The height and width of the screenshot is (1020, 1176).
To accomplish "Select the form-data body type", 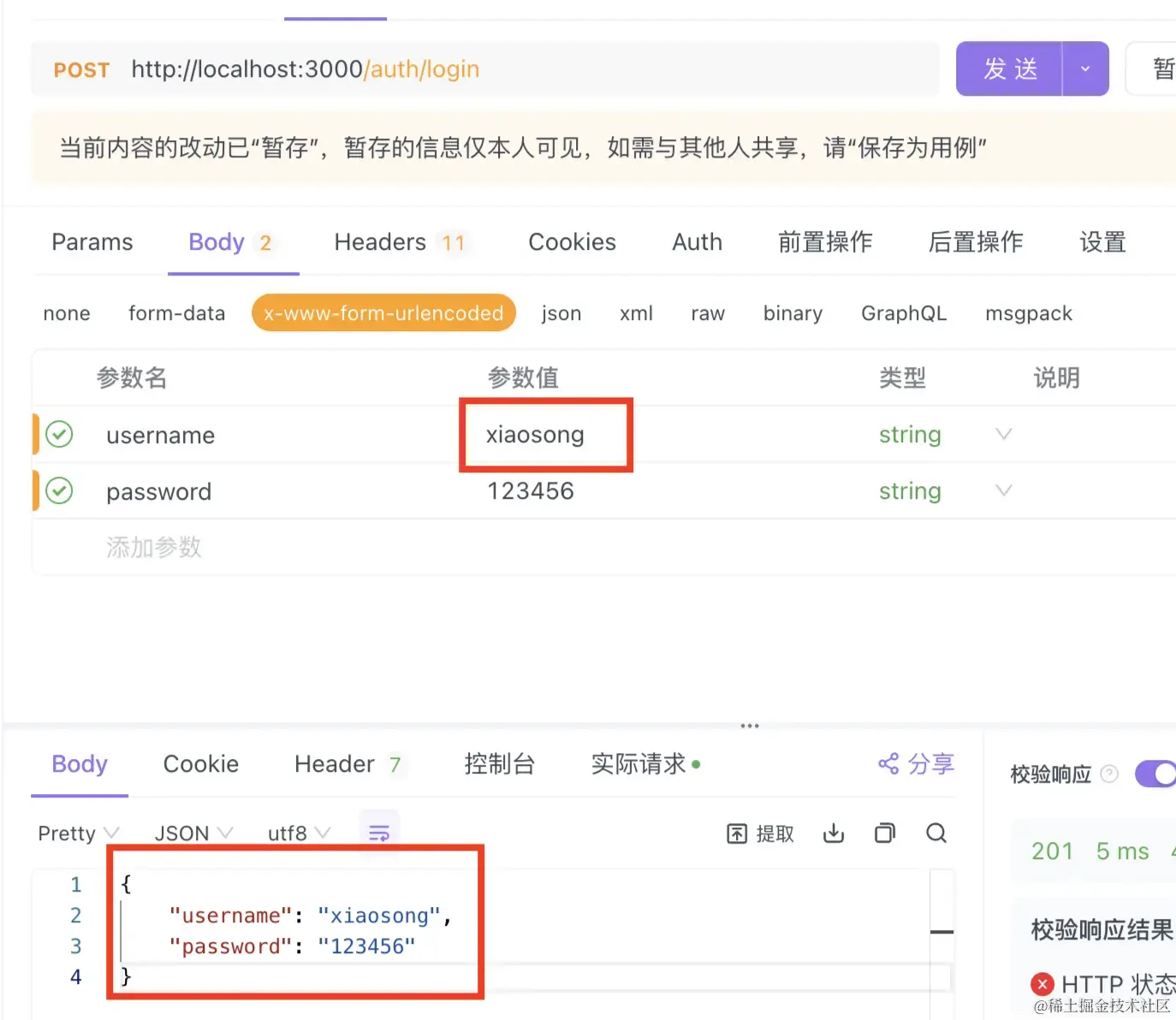I will 176,313.
